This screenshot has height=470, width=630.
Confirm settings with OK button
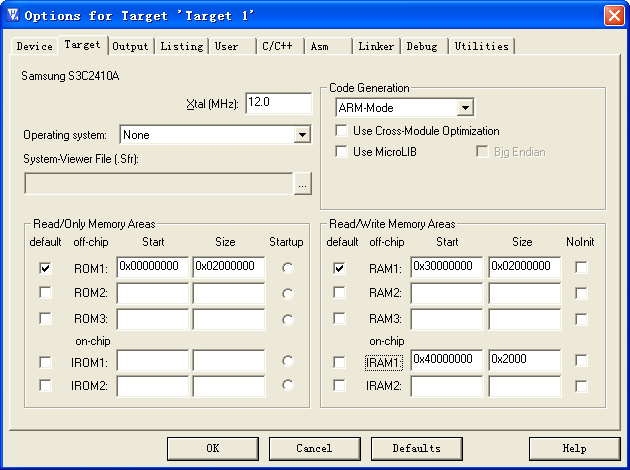pyautogui.click(x=213, y=449)
